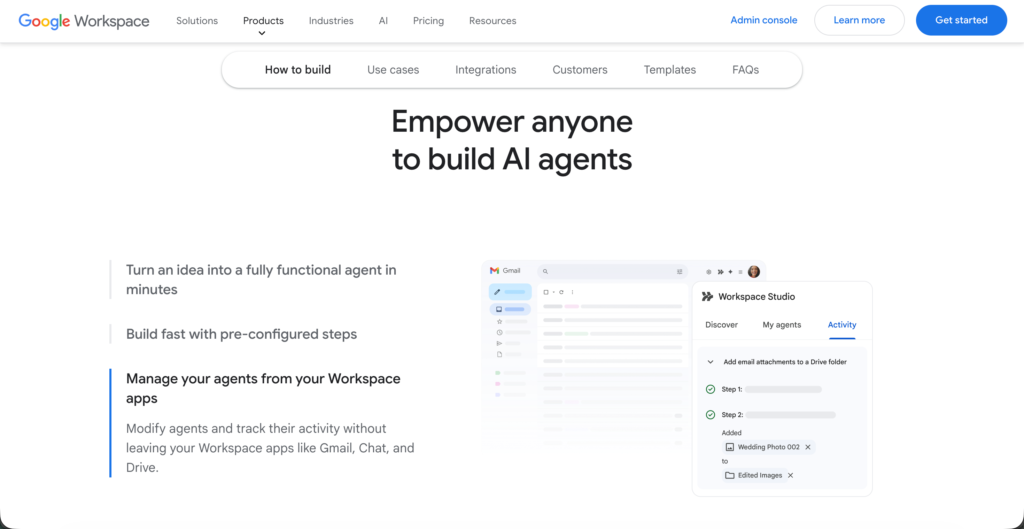The width and height of the screenshot is (1024, 529).
Task: Click the purple label dot in Gmail sidebar
Action: [x=498, y=395]
